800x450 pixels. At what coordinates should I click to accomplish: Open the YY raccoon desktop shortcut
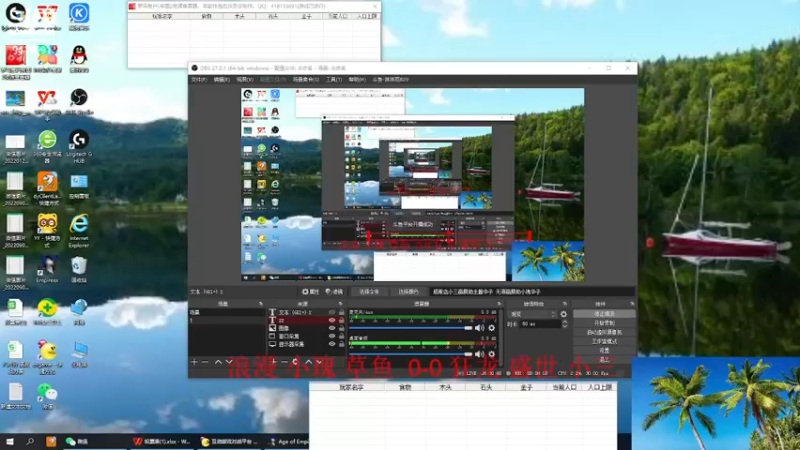47,231
